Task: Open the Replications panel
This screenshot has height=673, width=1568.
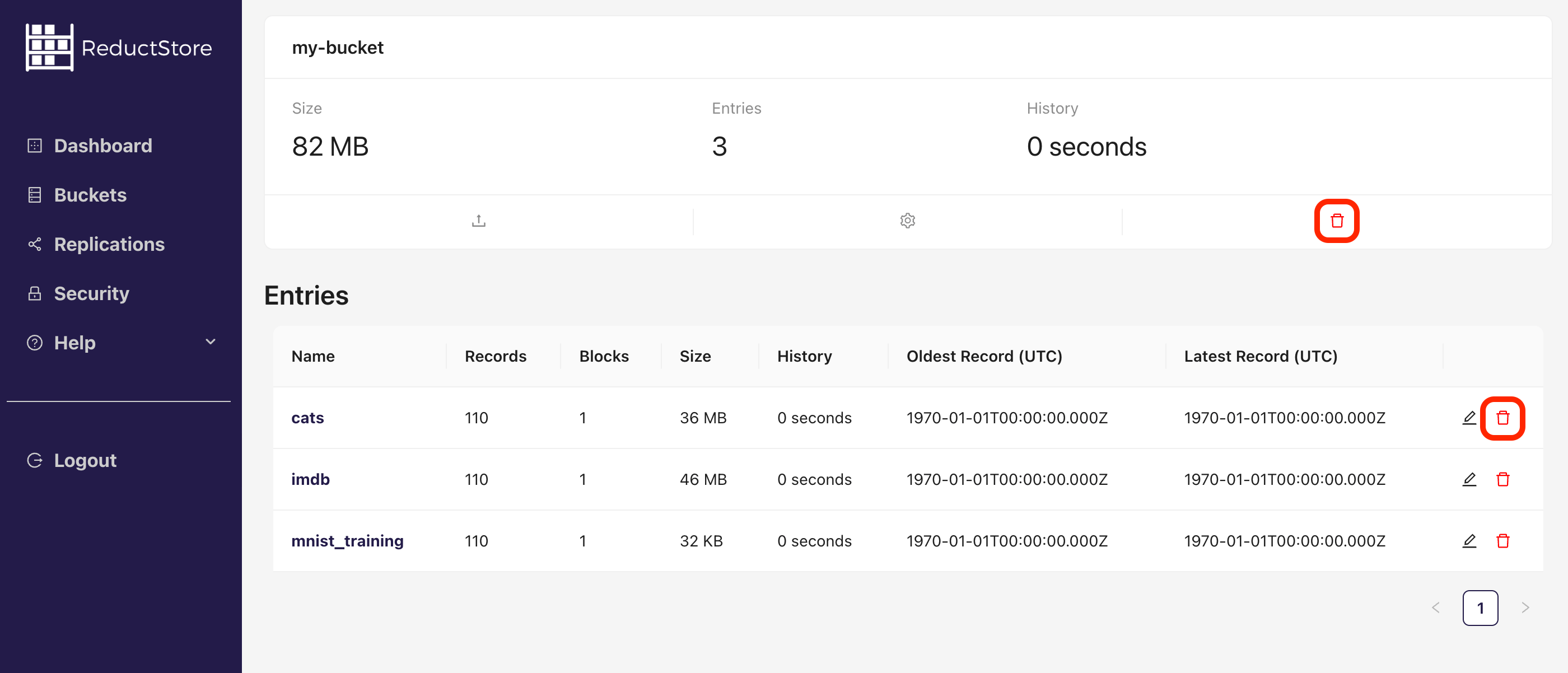Action: [109, 244]
